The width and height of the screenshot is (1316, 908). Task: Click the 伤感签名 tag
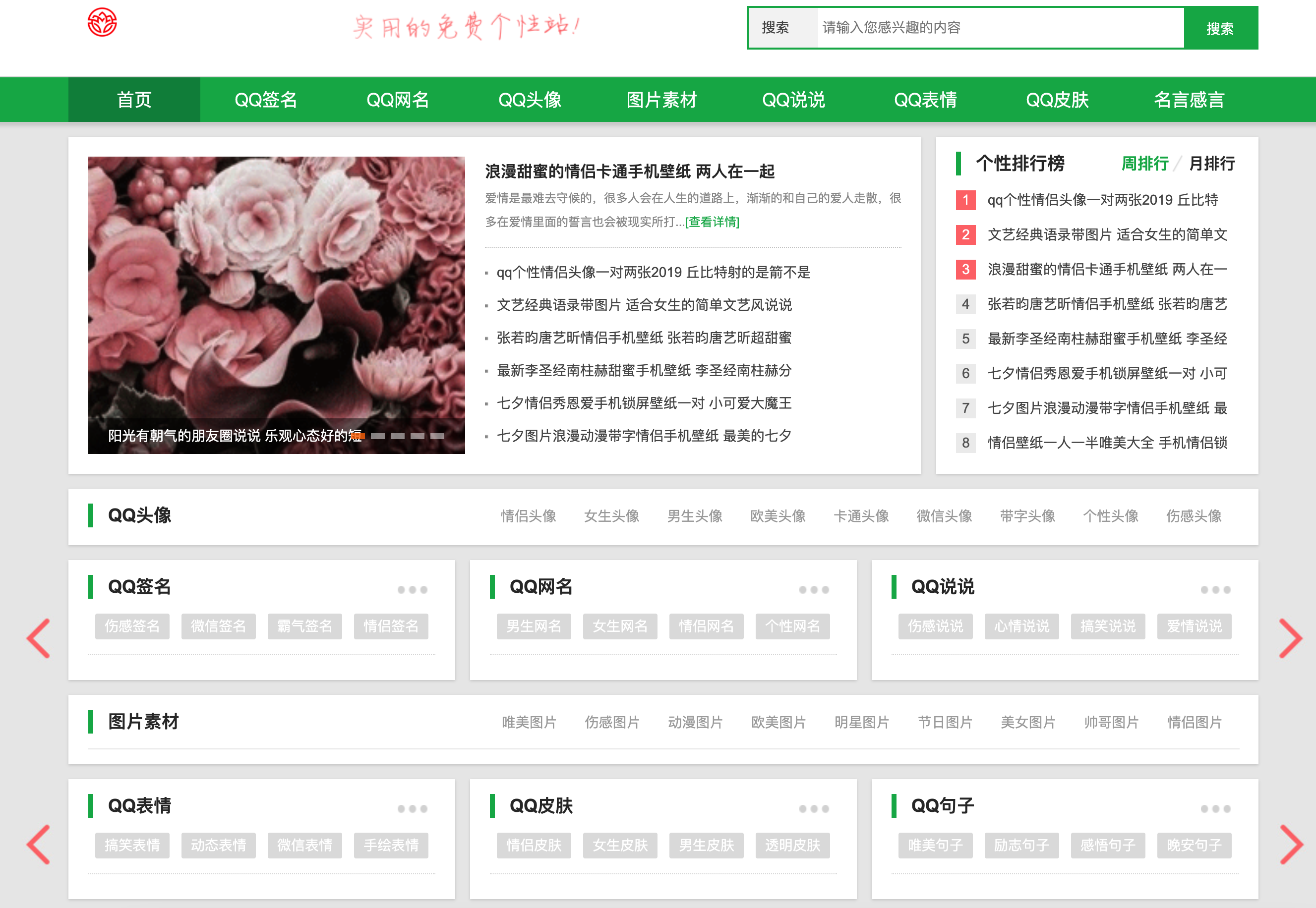(x=132, y=626)
